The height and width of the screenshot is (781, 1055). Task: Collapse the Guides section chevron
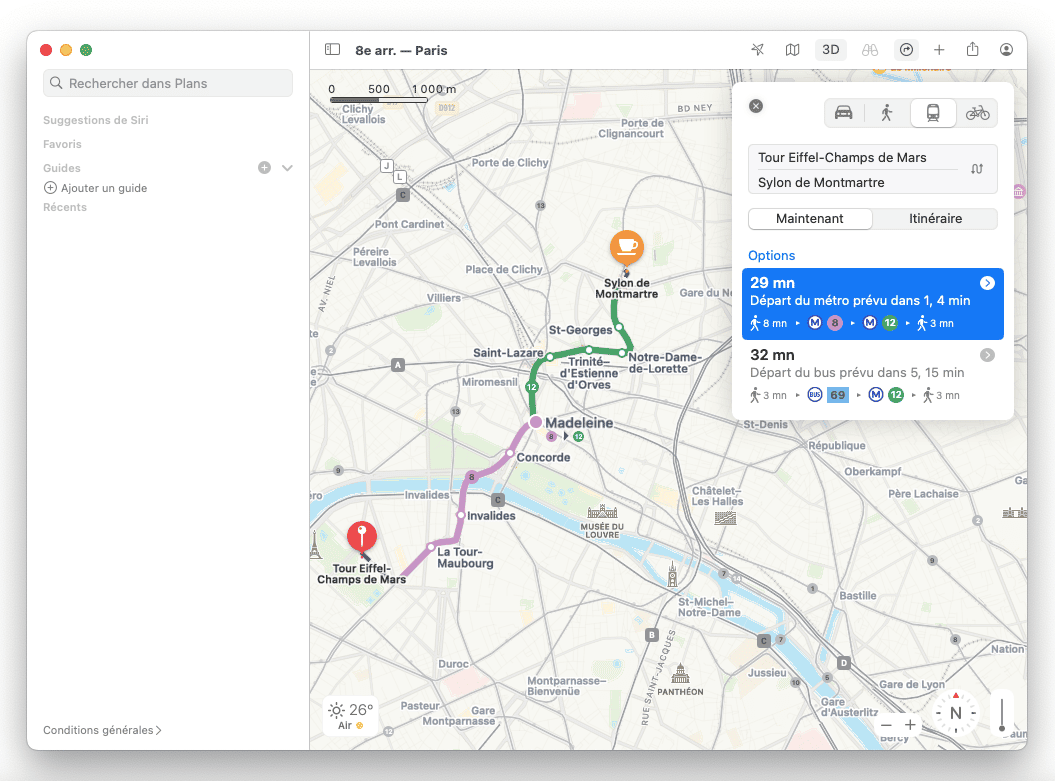pyautogui.click(x=287, y=168)
